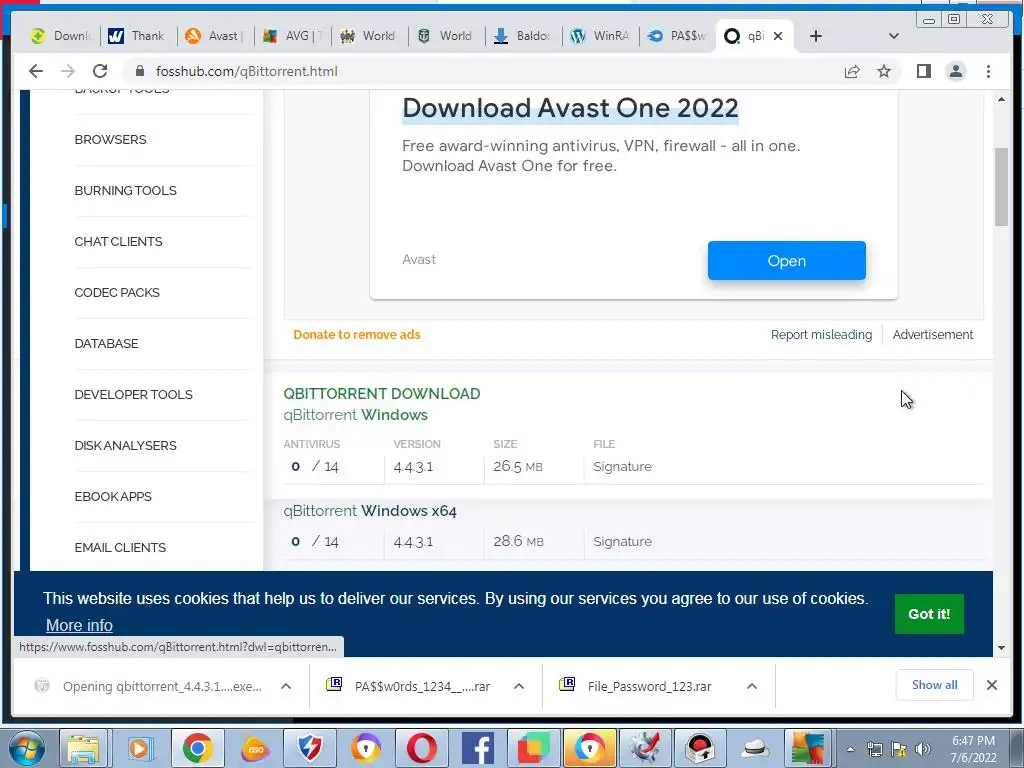Click Donate to remove ads
Image resolution: width=1024 pixels, height=768 pixels.
coord(357,334)
